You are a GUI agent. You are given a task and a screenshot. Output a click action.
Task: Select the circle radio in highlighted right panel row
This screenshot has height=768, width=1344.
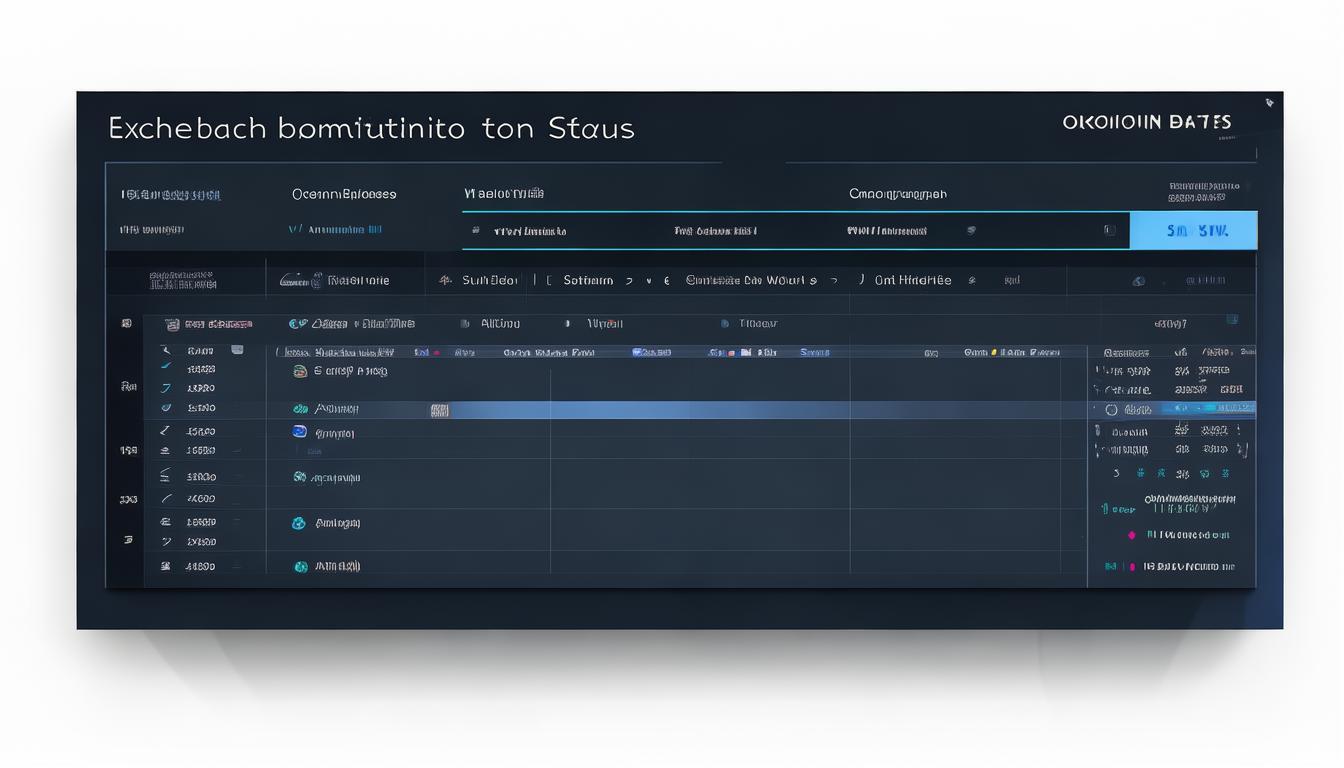[1111, 409]
